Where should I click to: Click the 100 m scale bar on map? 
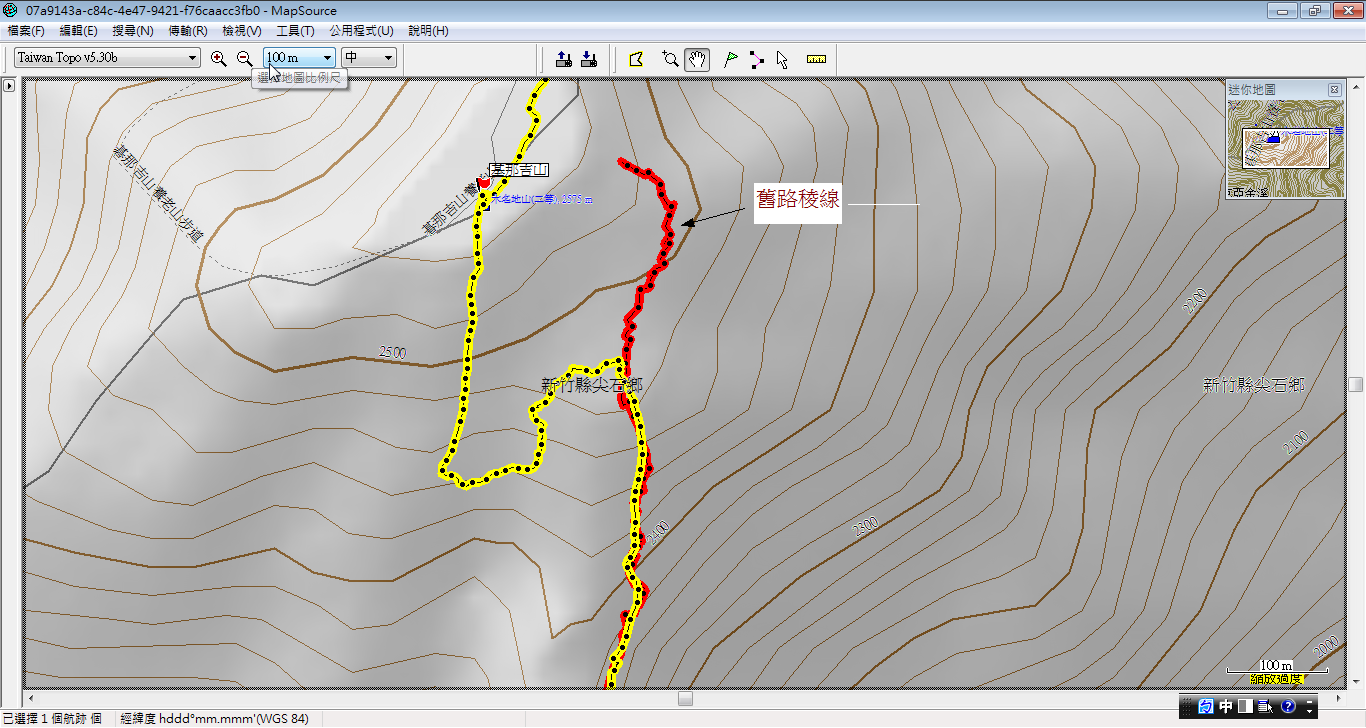click(1276, 667)
